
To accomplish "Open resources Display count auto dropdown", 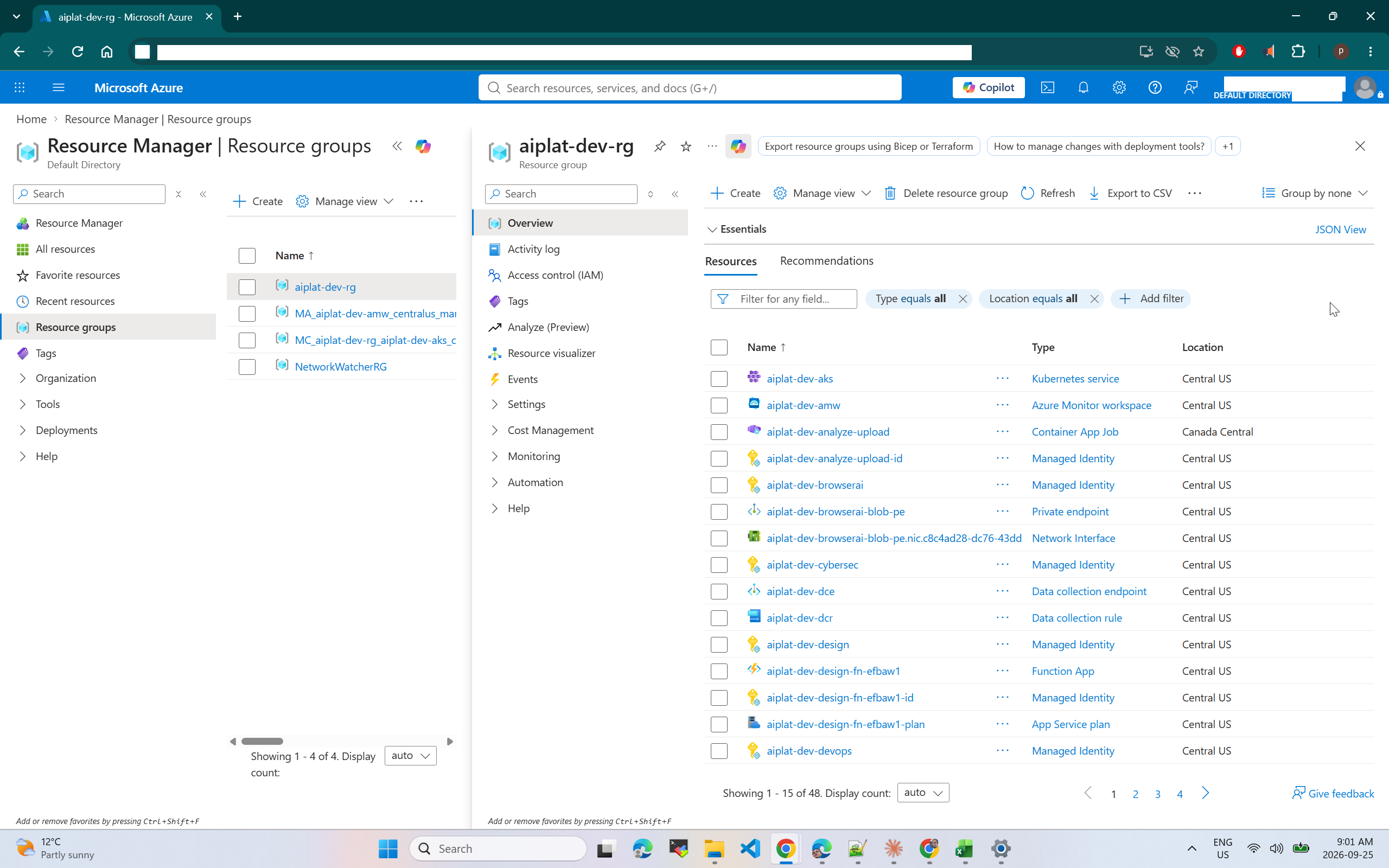I will click(923, 793).
